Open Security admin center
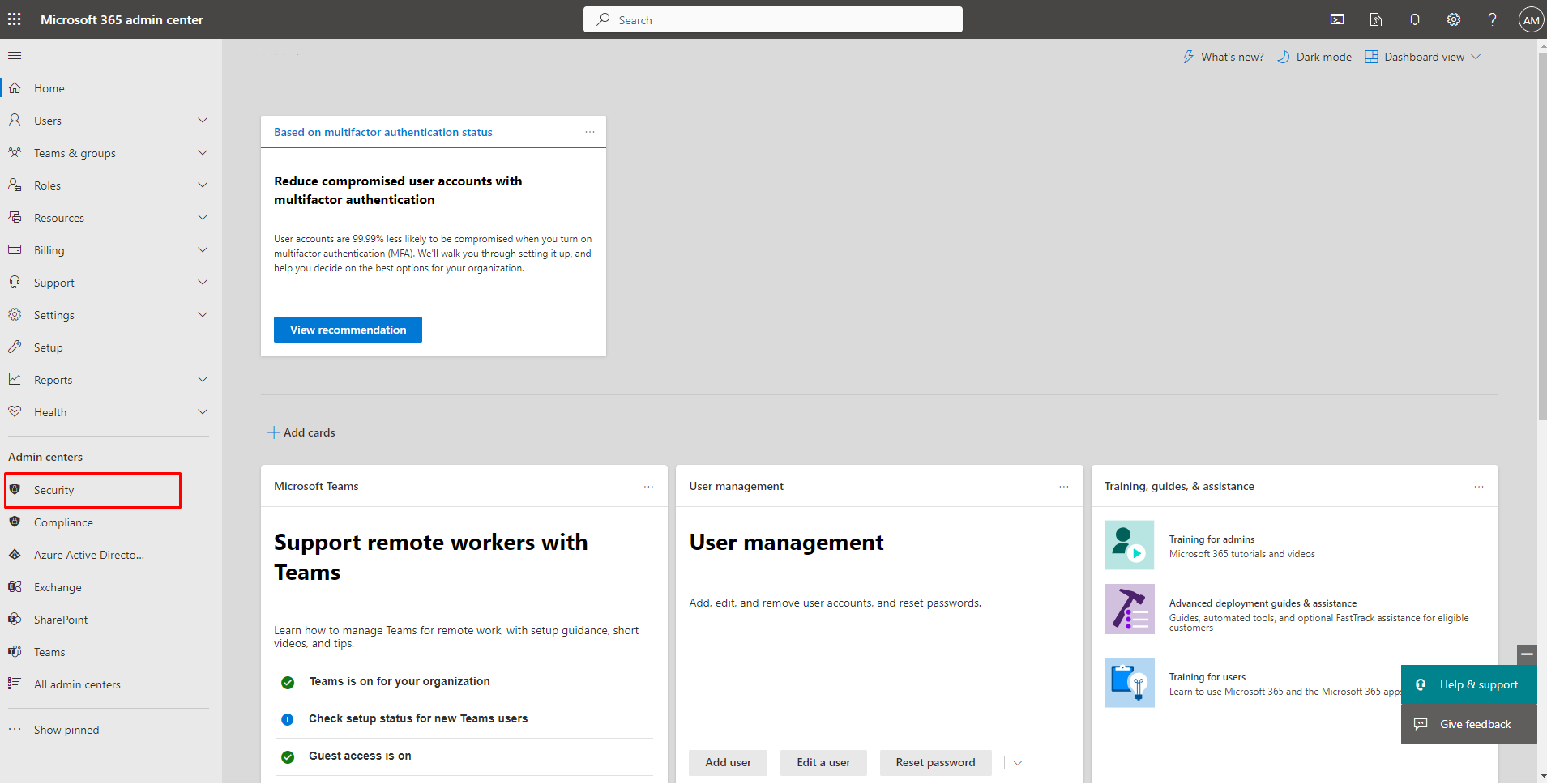 (53, 490)
